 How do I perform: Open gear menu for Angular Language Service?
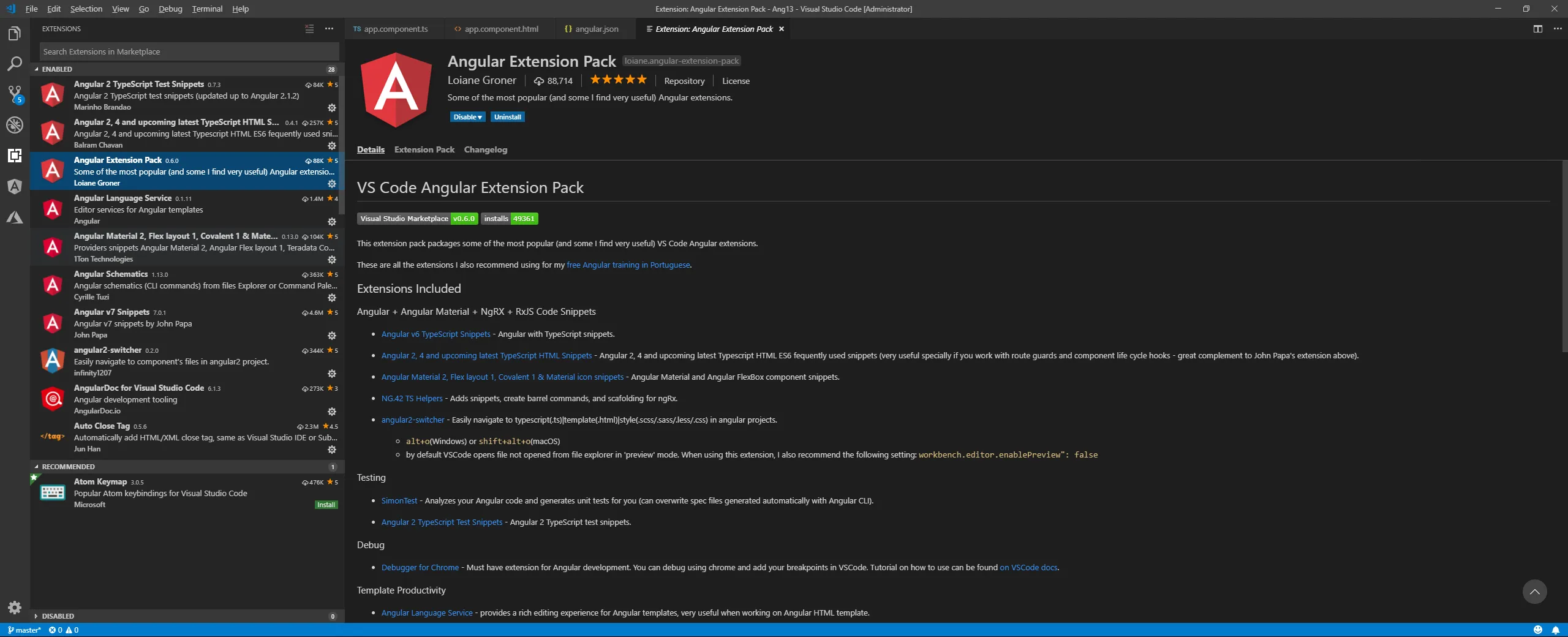point(332,222)
